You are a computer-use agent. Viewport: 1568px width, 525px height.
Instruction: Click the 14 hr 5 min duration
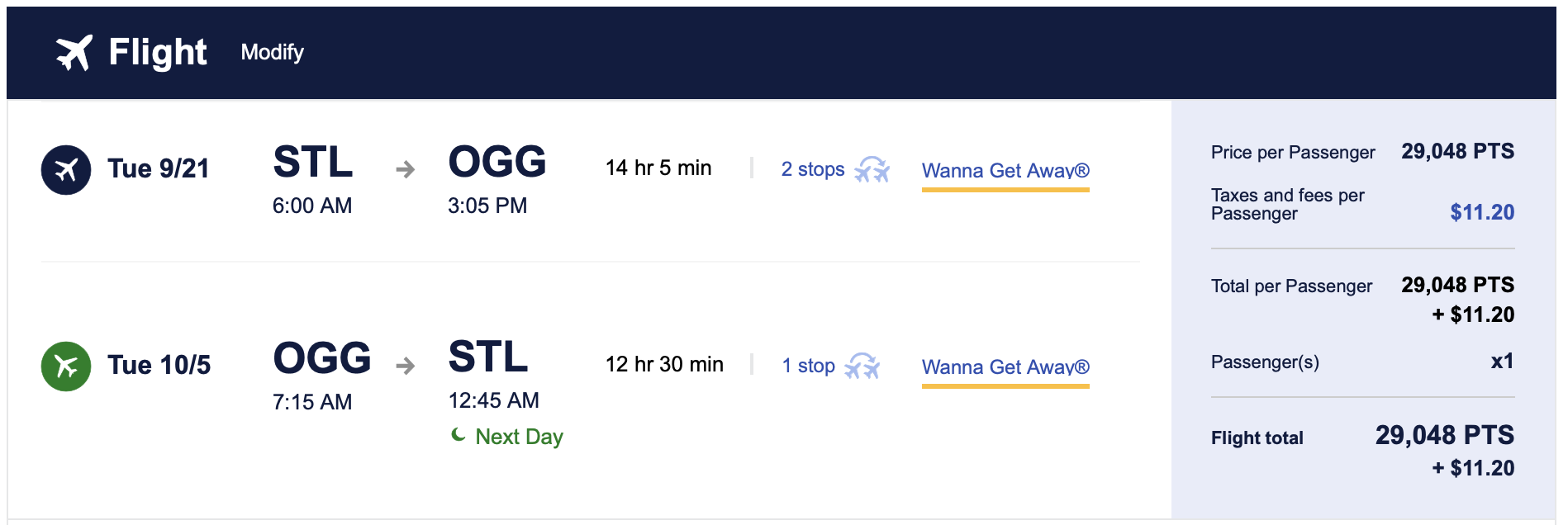658,168
